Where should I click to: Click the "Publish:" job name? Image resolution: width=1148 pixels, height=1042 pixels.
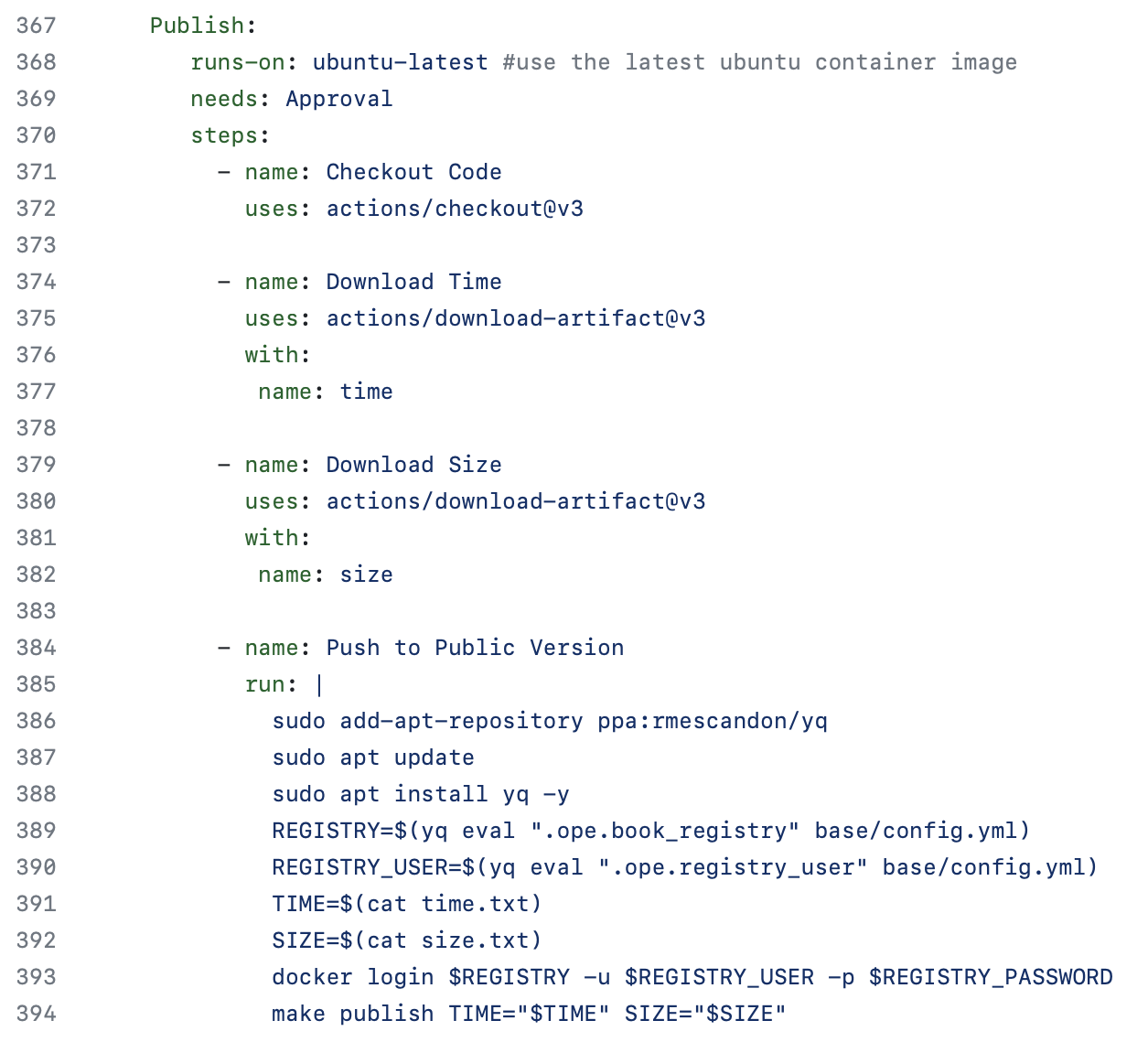(203, 26)
